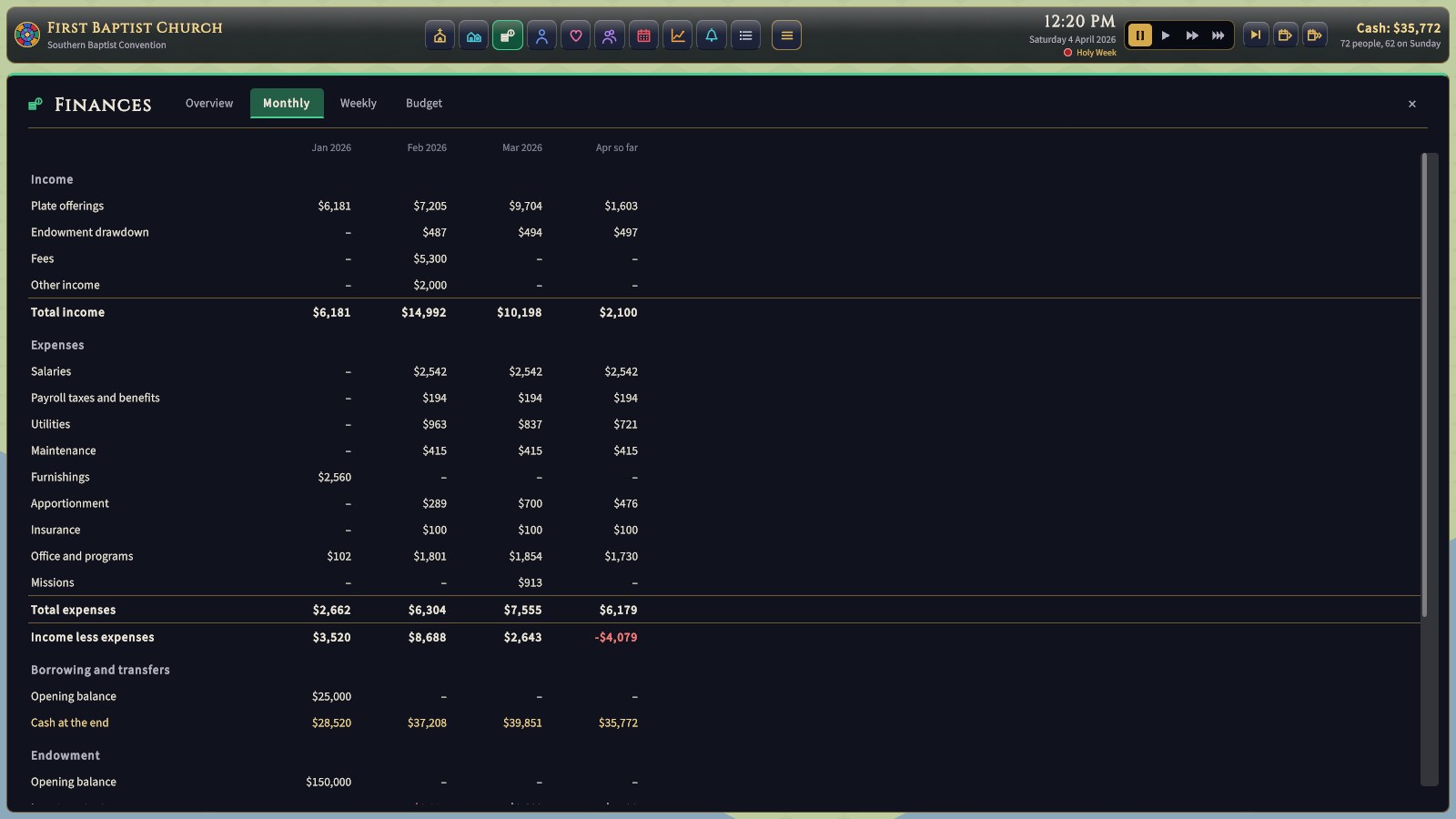The height and width of the screenshot is (819, 1456).
Task: Open the purple people group icon
Action: point(610,35)
